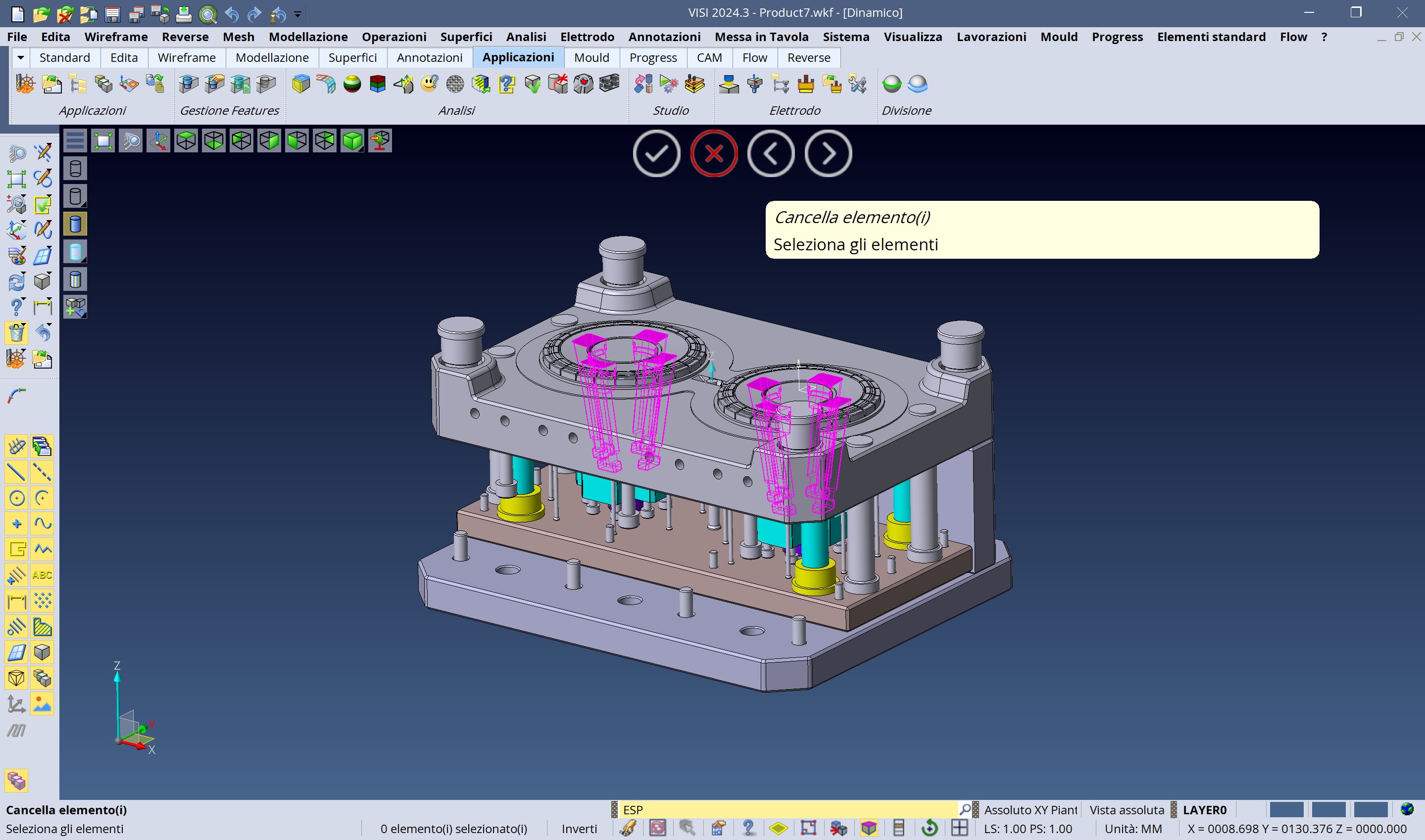The height and width of the screenshot is (840, 1425).
Task: Toggle shaded blue cylinder render mode
Action: [75, 224]
